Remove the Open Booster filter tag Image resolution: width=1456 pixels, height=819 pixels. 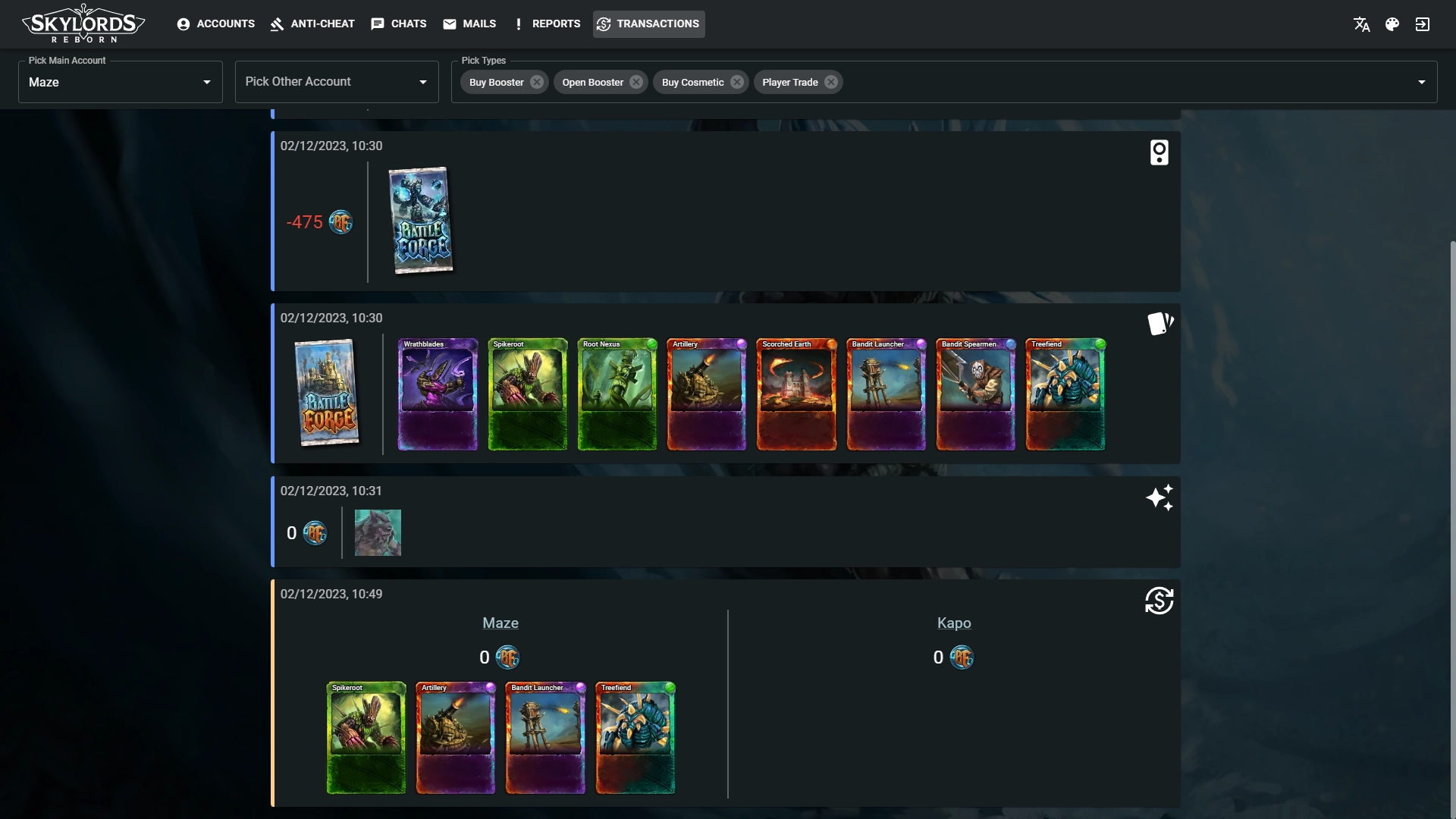coord(638,82)
